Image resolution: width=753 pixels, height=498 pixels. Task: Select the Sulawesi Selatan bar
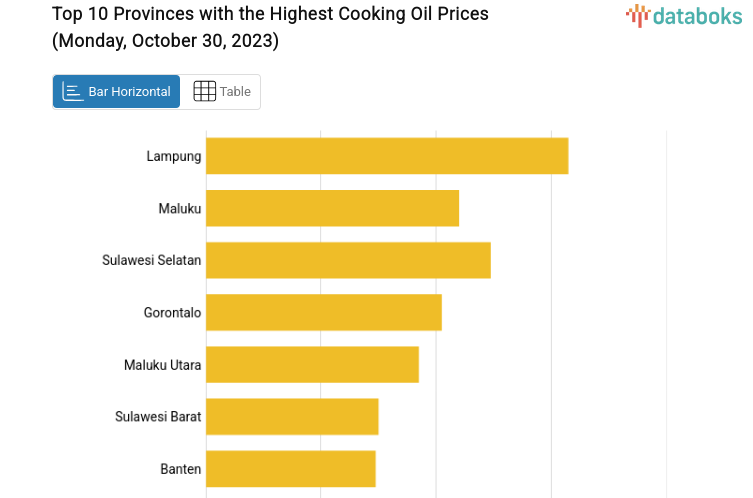pyautogui.click(x=348, y=260)
